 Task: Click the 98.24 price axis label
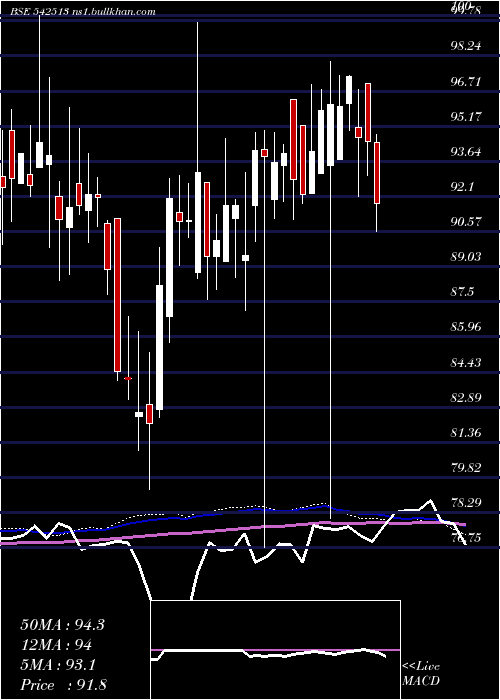467,46
